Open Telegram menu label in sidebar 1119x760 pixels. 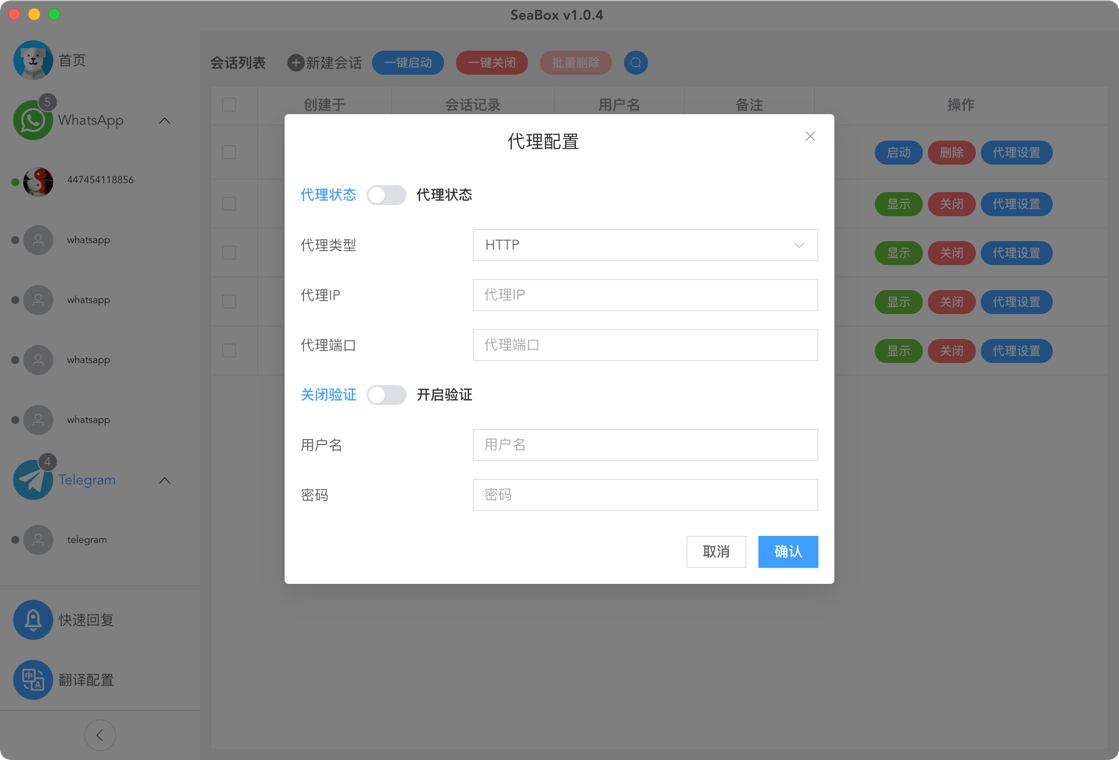pyautogui.click(x=87, y=480)
